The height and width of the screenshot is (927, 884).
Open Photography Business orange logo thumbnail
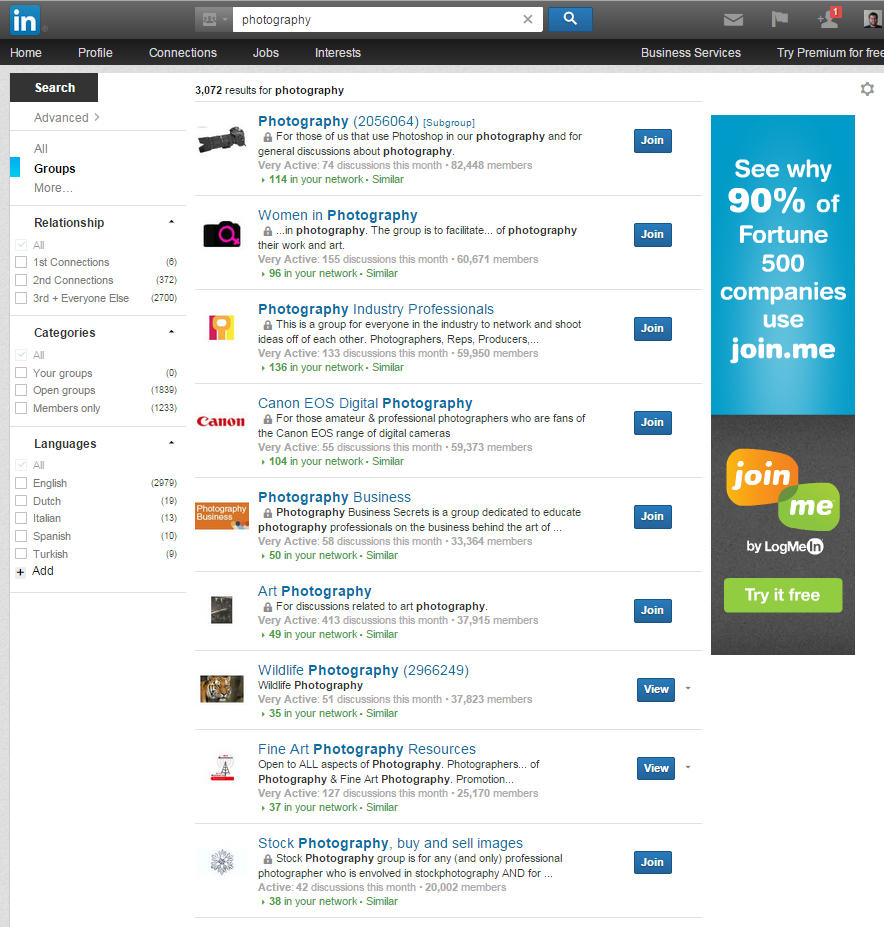[x=222, y=516]
